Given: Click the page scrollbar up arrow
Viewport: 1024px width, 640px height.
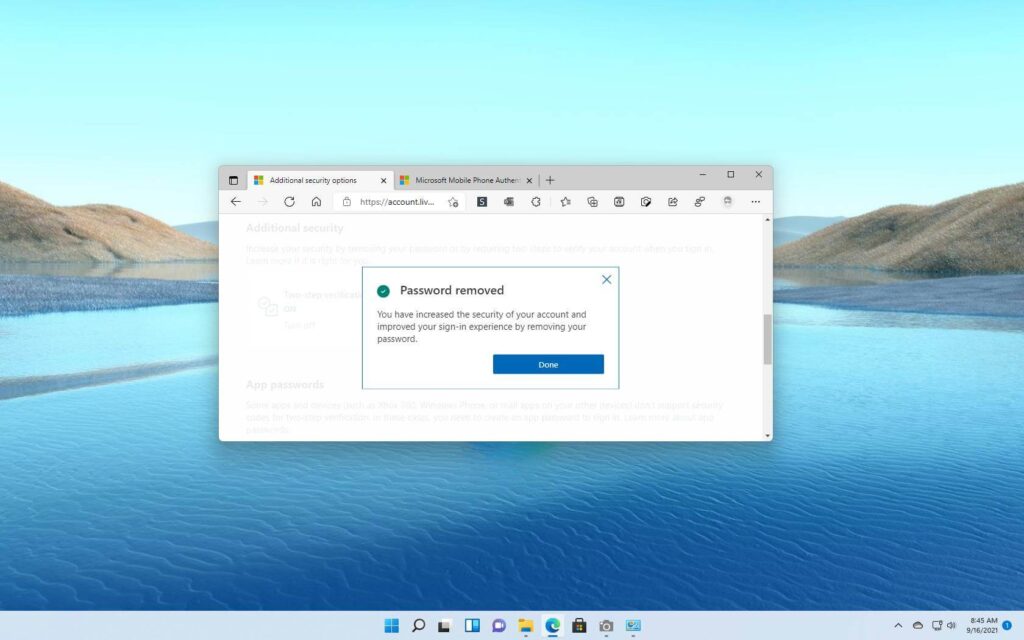Looking at the screenshot, I should (x=767, y=220).
